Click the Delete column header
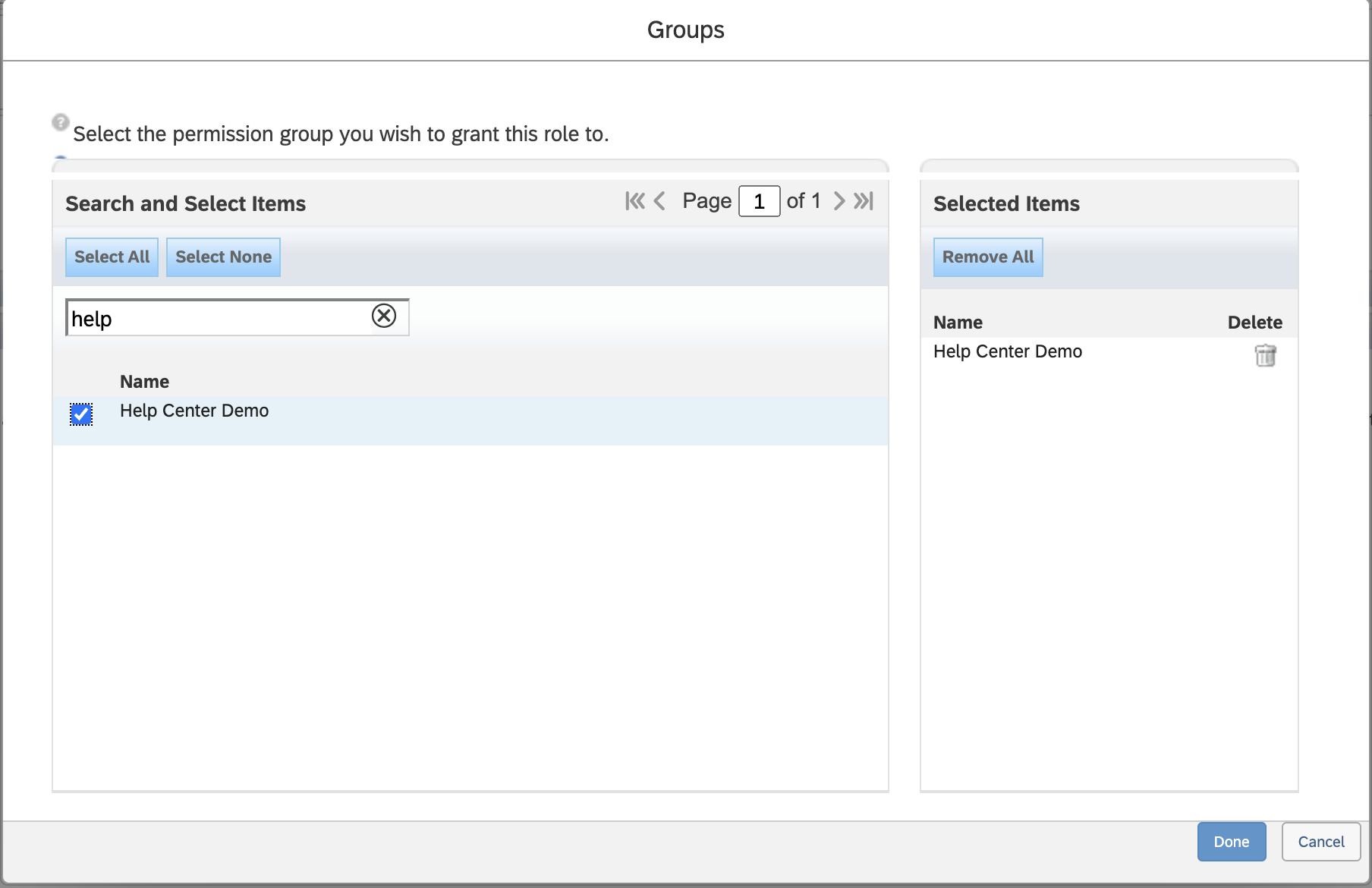 point(1254,323)
